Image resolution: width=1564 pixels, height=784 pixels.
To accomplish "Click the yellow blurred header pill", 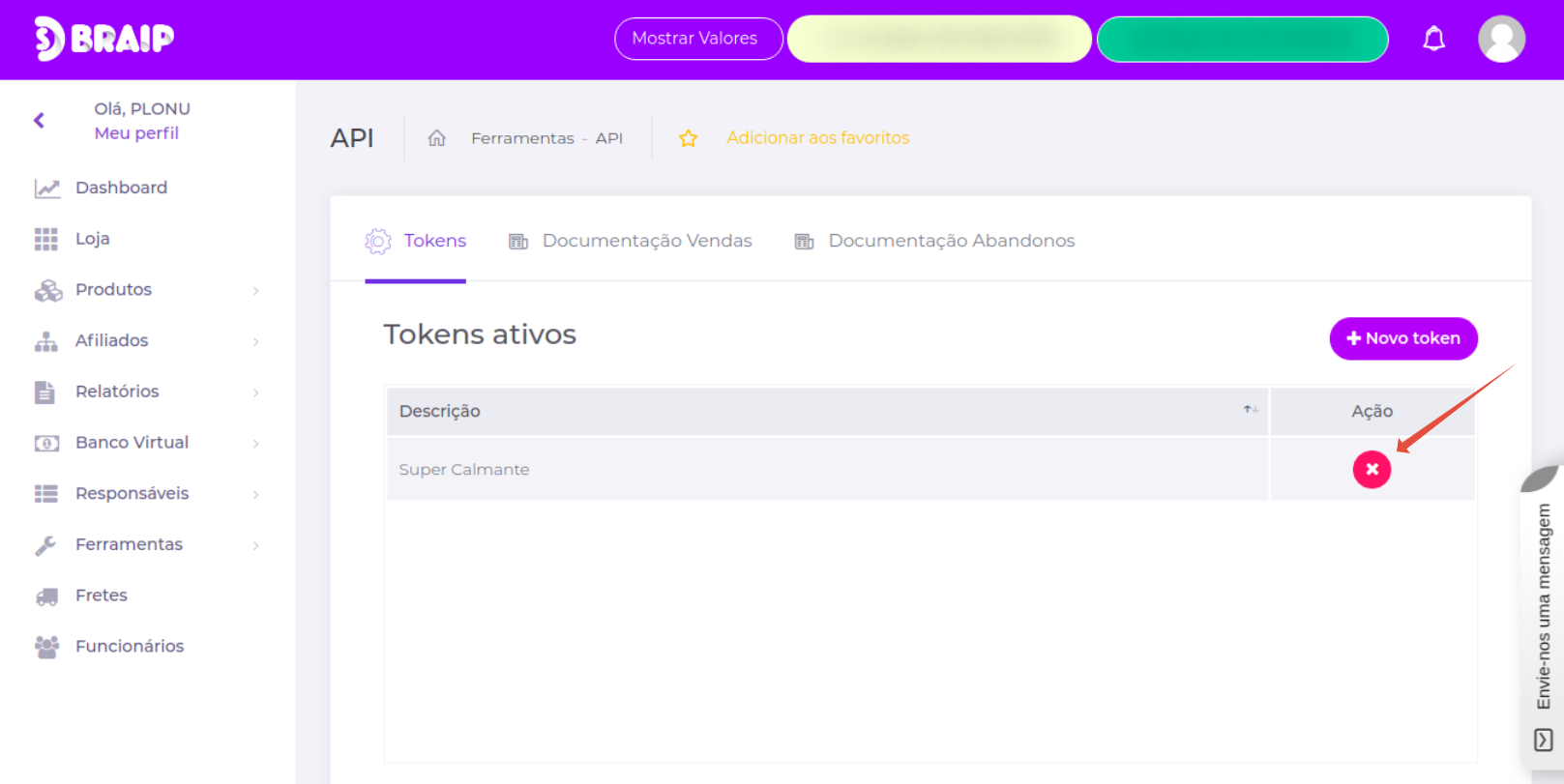I will 939,39.
